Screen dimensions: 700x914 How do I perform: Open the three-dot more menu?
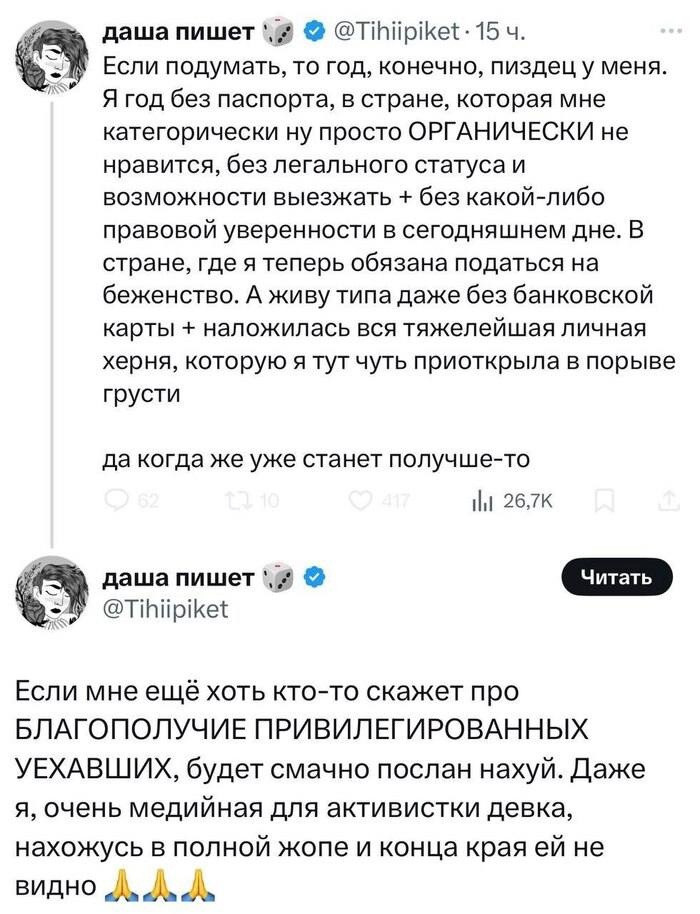click(666, 30)
